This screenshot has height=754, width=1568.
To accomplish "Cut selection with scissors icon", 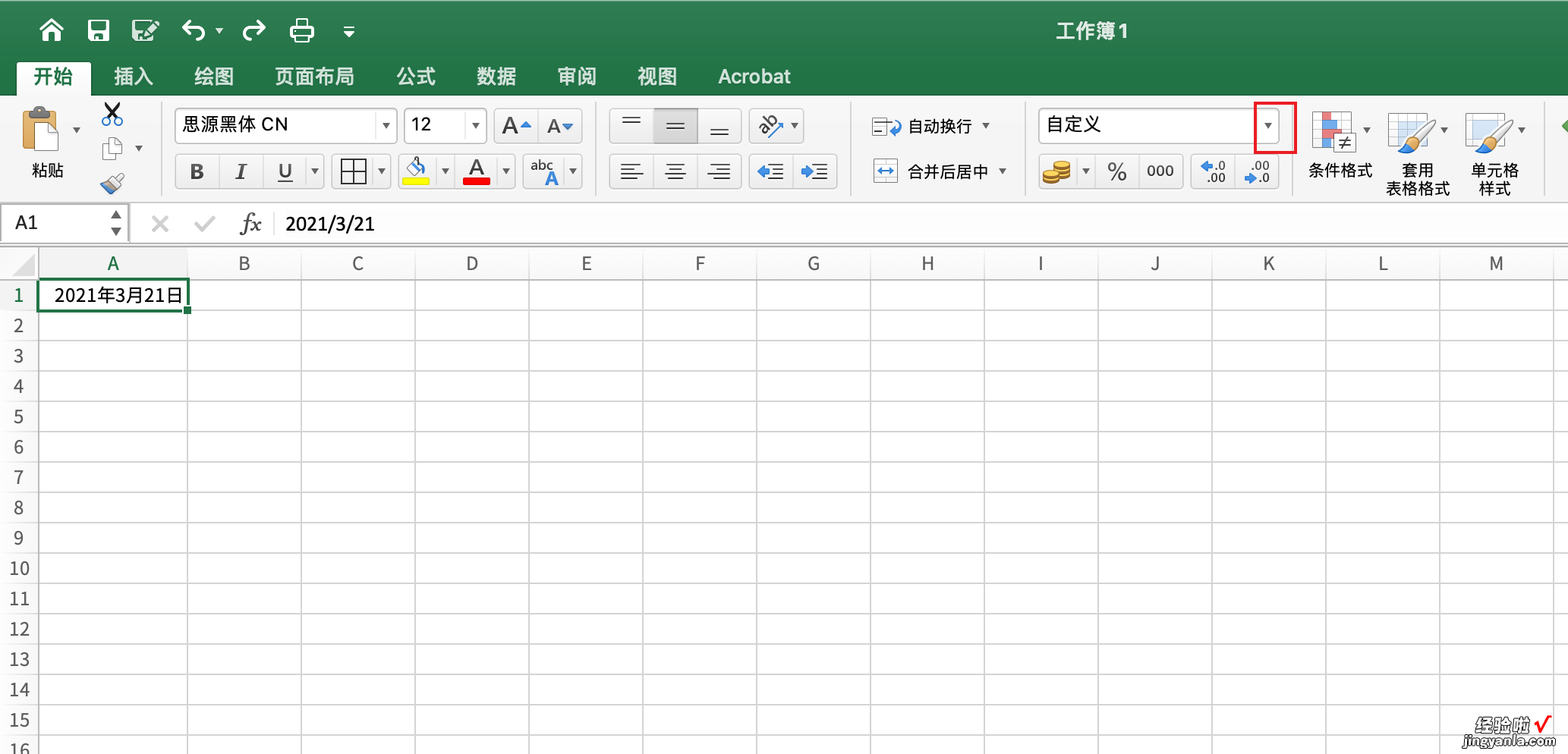I will pyautogui.click(x=112, y=115).
